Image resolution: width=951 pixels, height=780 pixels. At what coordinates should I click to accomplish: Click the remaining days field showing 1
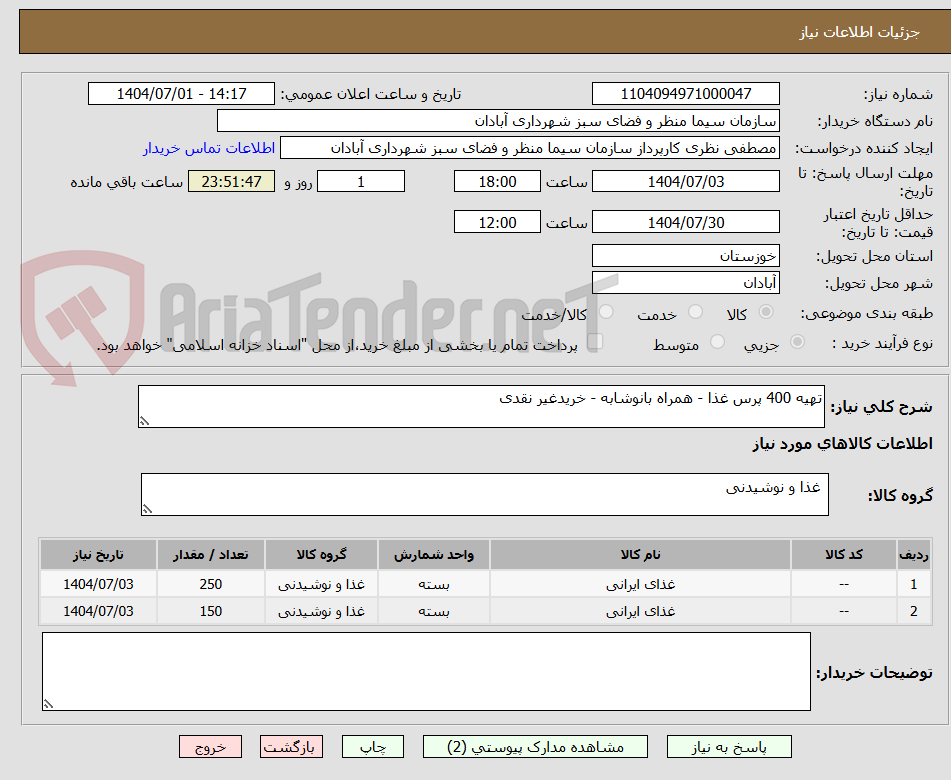360,181
